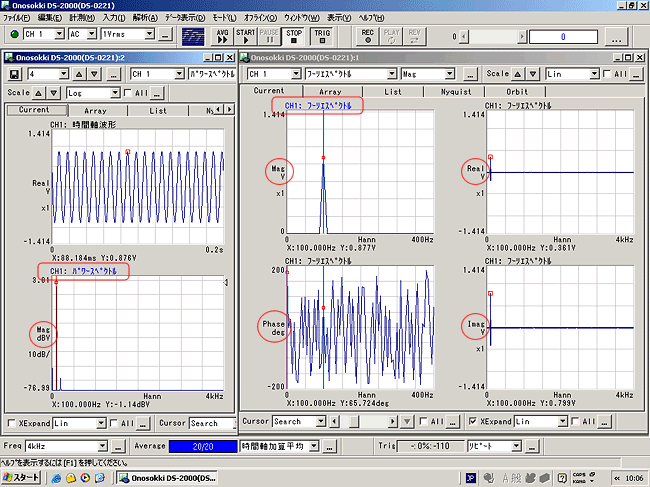
Task: Click ellipsis button beside averaging mode dropdown
Action: tap(329, 446)
